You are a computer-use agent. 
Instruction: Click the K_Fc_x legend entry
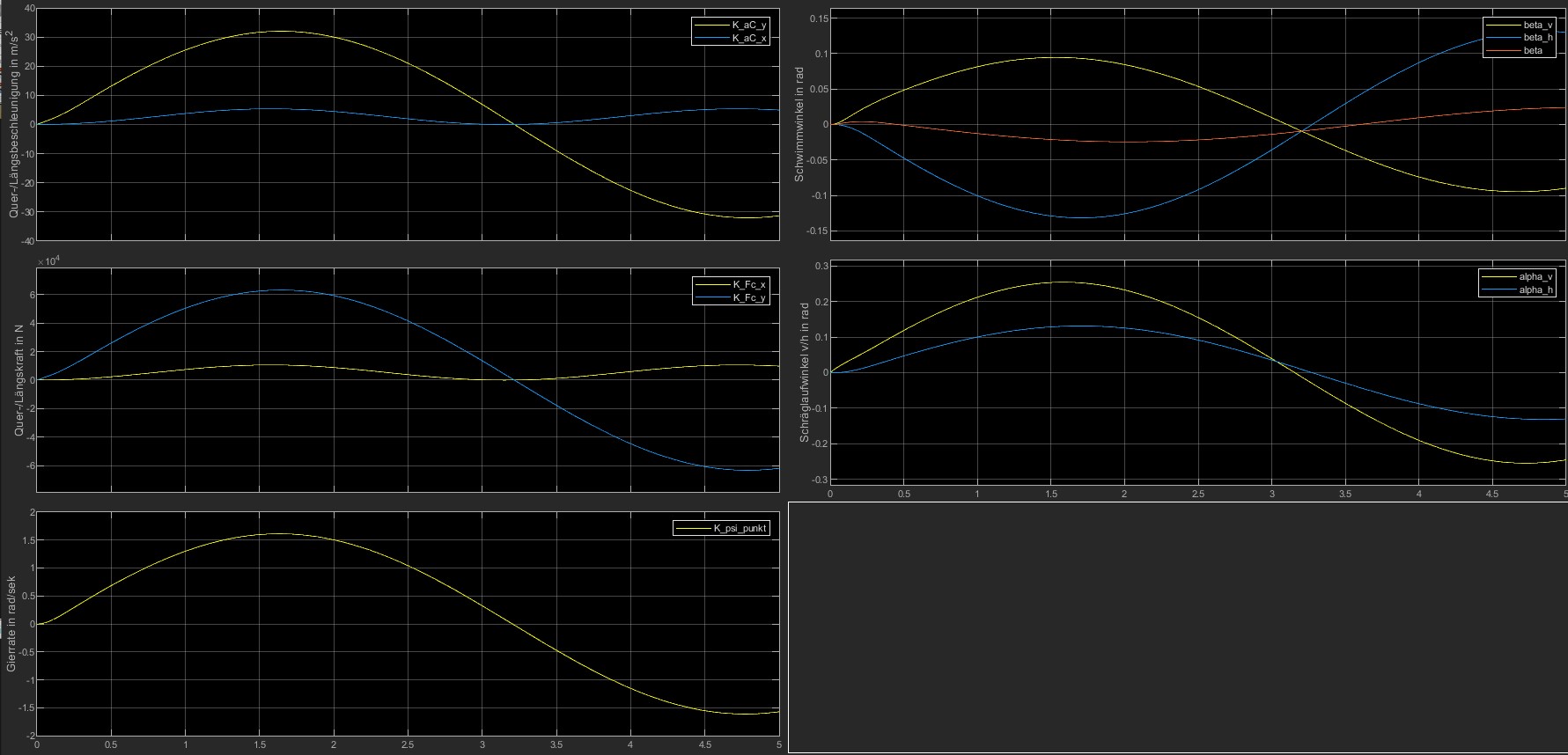(x=749, y=284)
